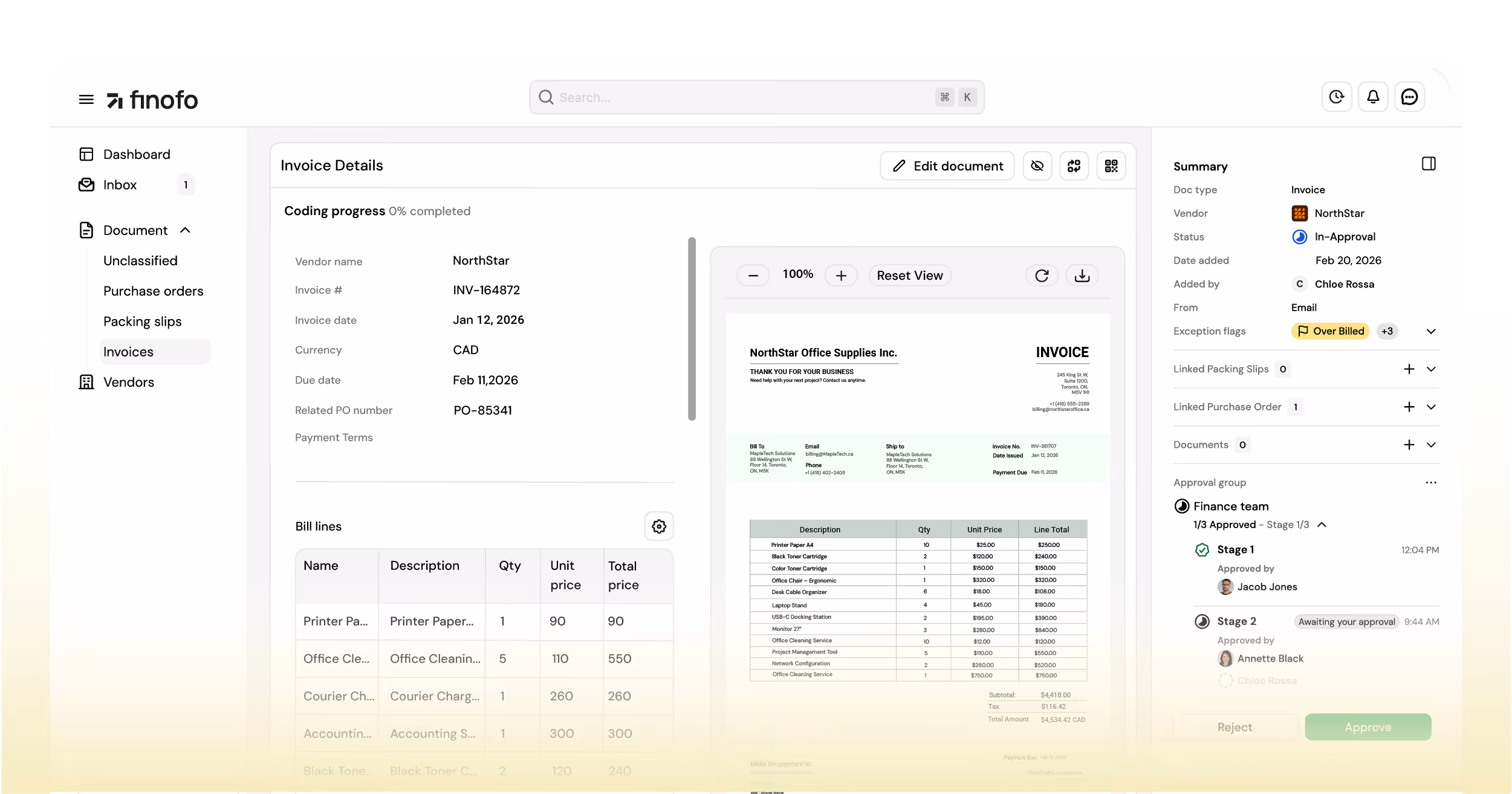This screenshot has width=1512, height=794.
Task: Expand Exception flags list
Action: point(1431,331)
